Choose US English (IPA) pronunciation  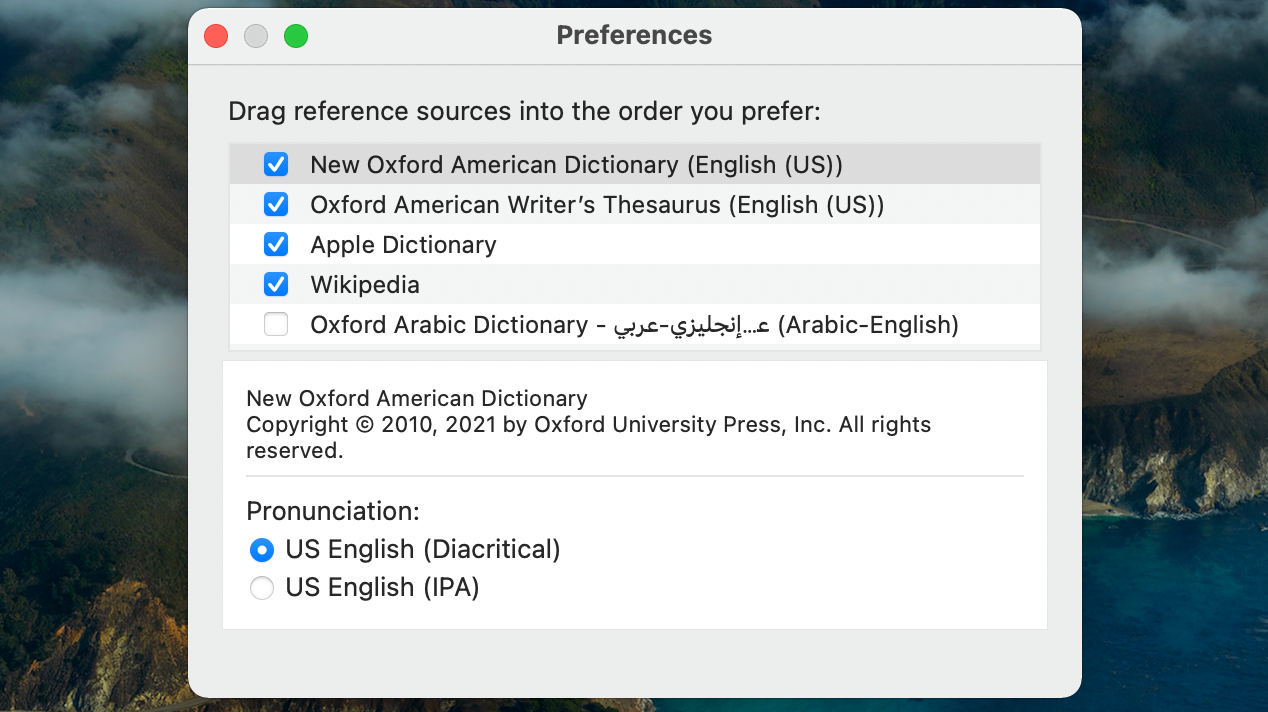262,588
